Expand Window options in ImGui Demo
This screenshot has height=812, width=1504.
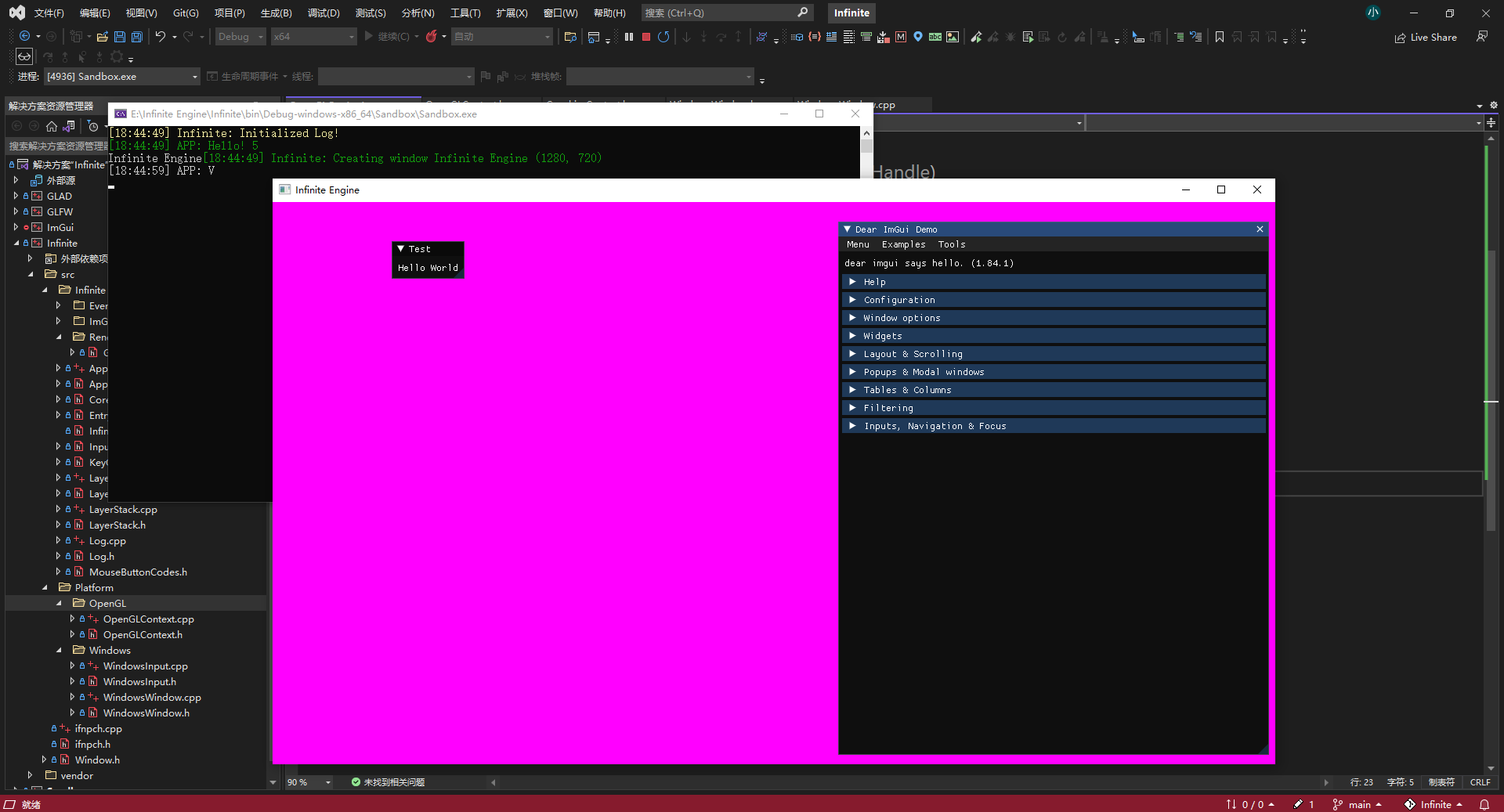(x=1053, y=318)
